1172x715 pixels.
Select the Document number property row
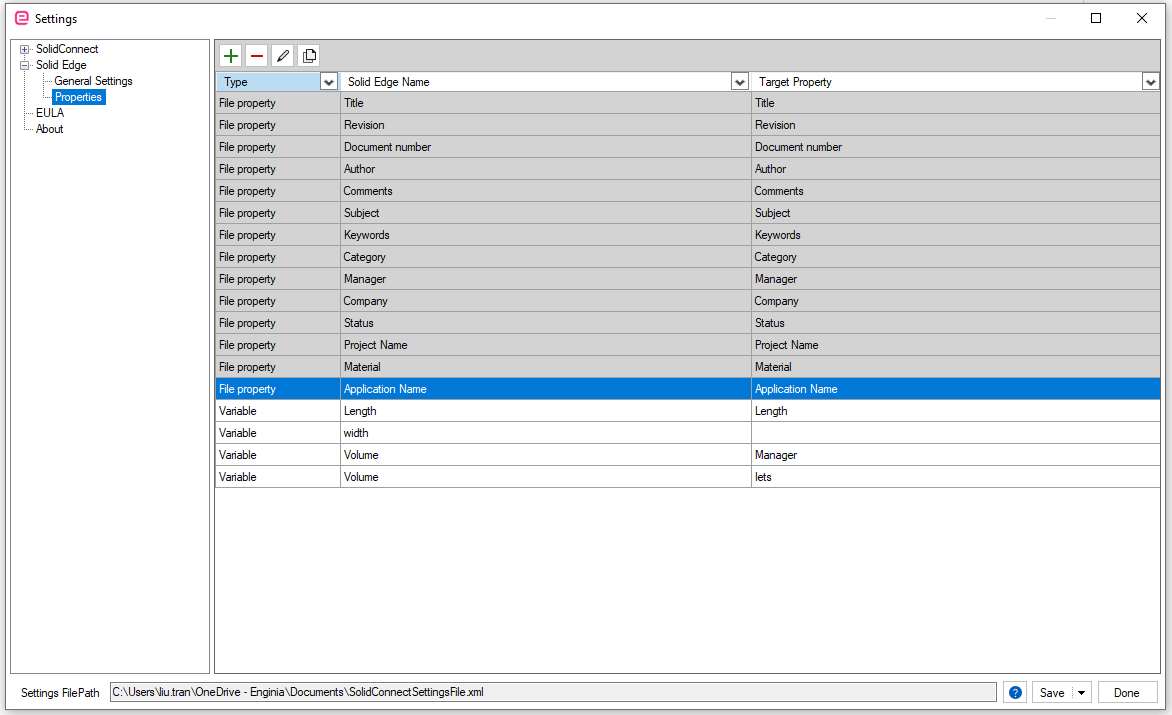point(688,147)
